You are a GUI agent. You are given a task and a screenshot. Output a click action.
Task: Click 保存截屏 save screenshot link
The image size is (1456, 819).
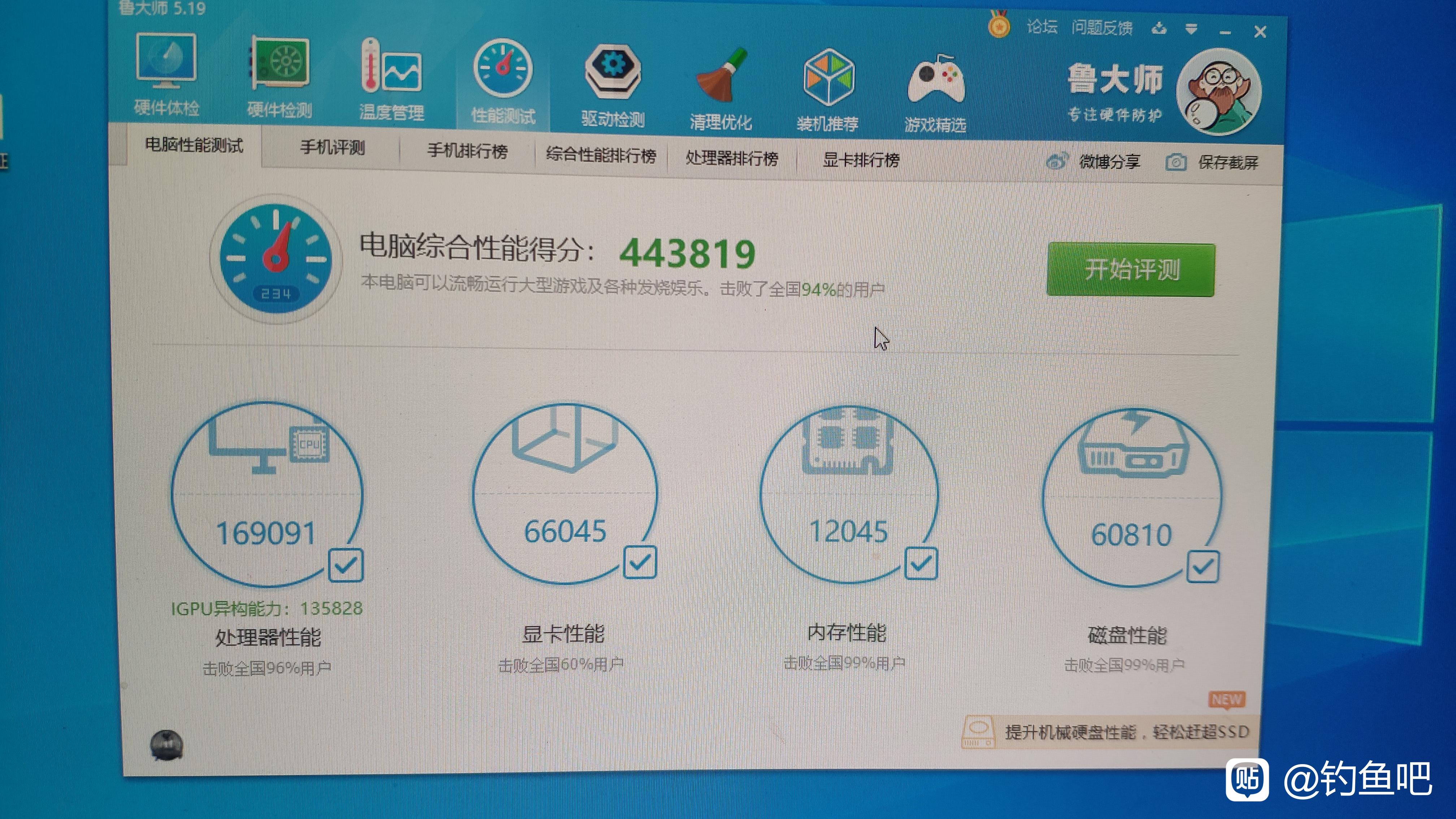pyautogui.click(x=1228, y=163)
